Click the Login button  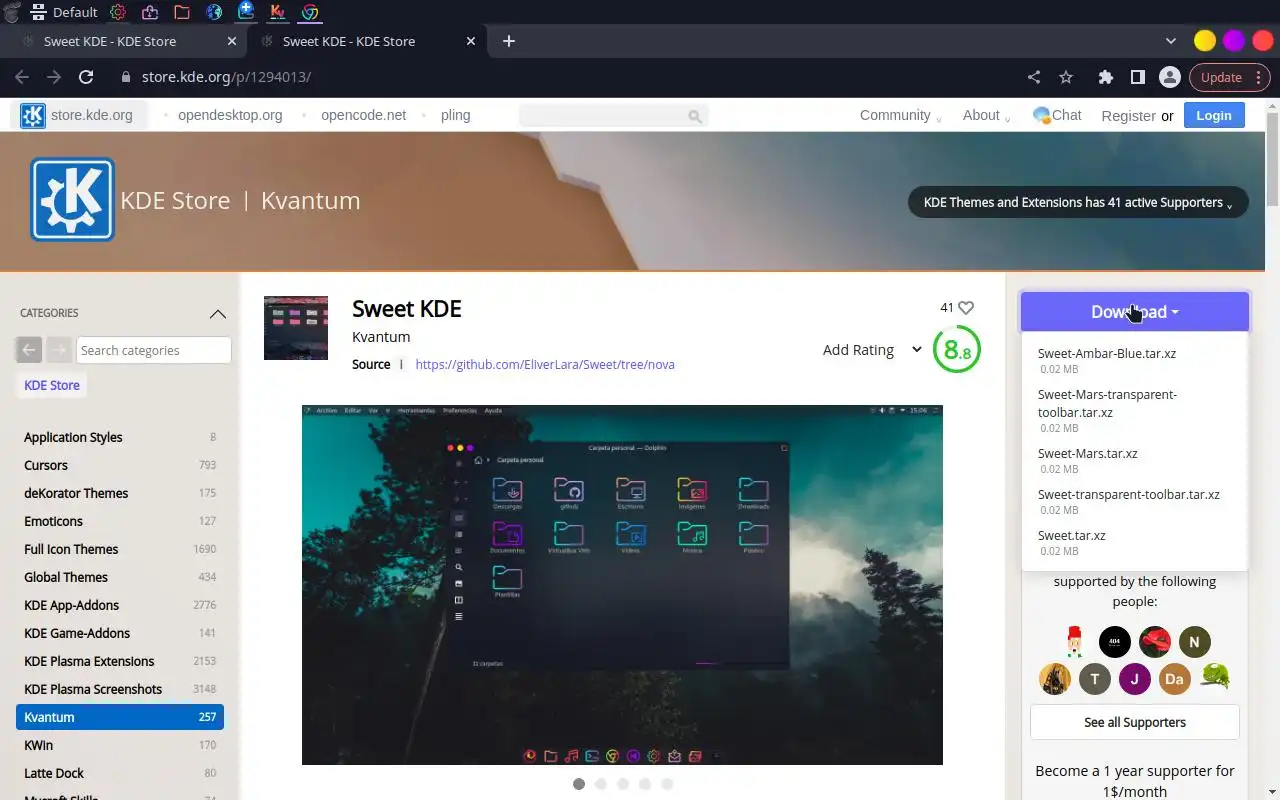click(1214, 115)
